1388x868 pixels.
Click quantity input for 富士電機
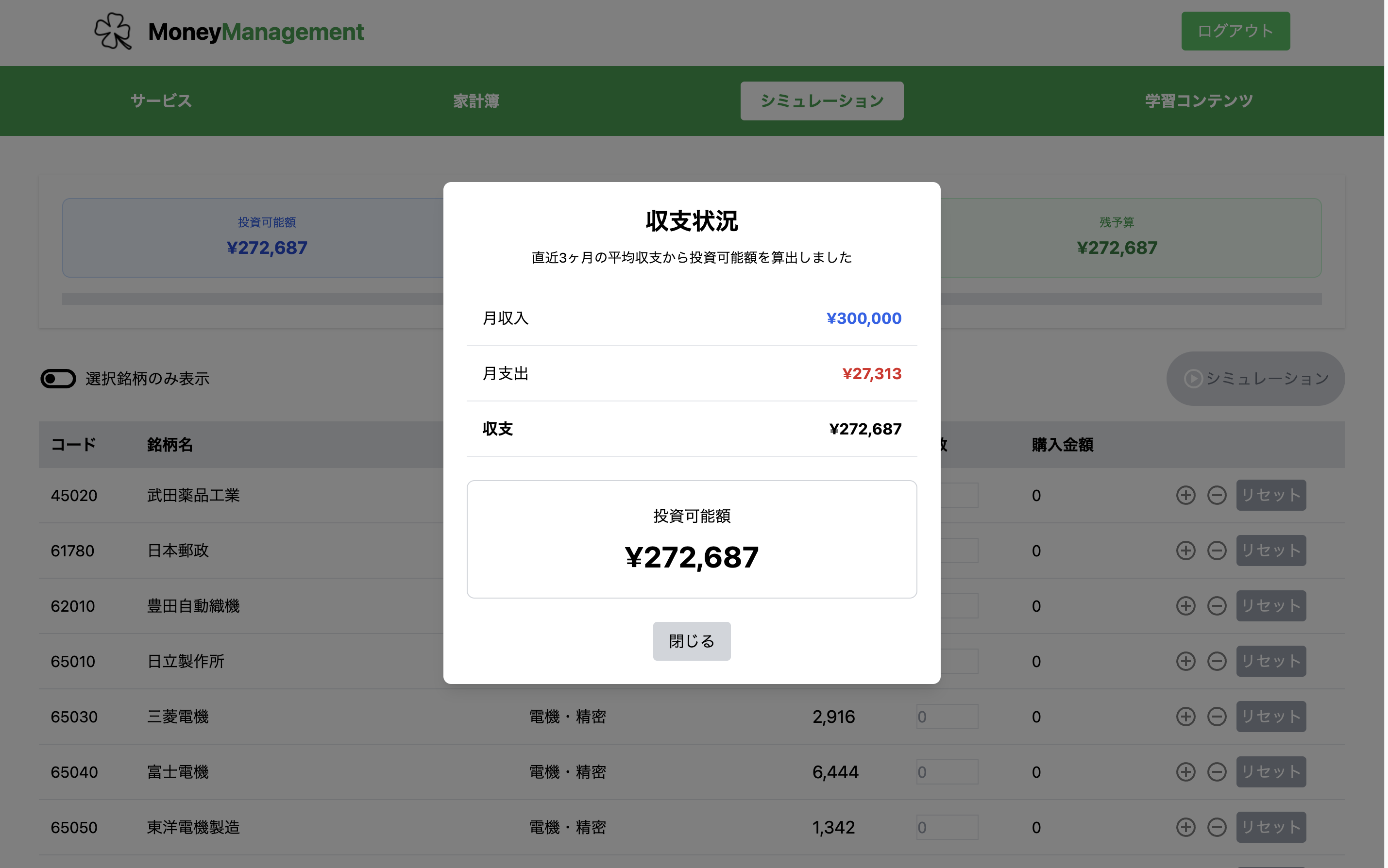pyautogui.click(x=947, y=772)
